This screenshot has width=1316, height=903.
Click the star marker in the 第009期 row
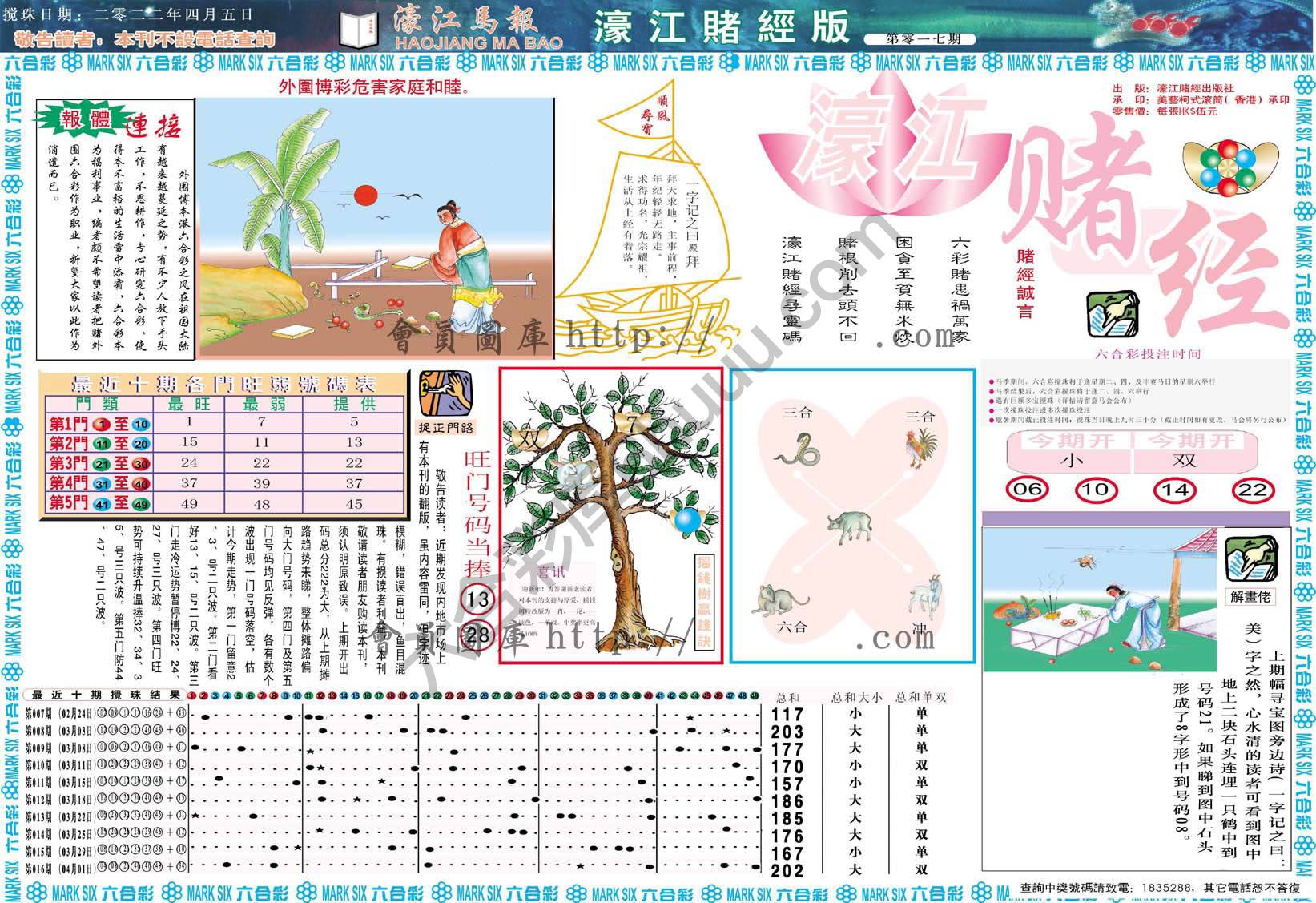pos(310,752)
